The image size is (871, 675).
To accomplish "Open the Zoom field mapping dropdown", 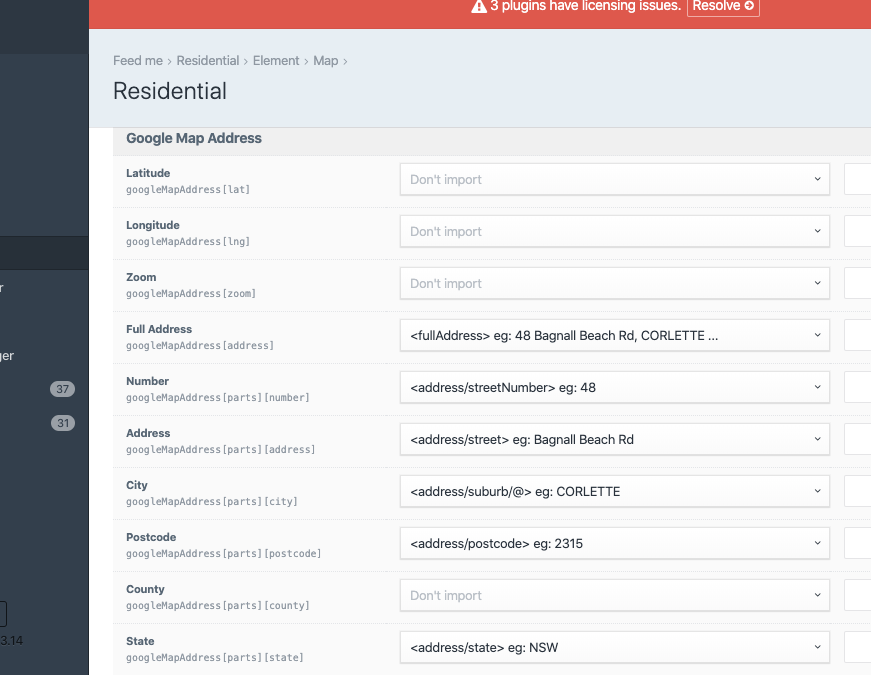I will pos(614,283).
